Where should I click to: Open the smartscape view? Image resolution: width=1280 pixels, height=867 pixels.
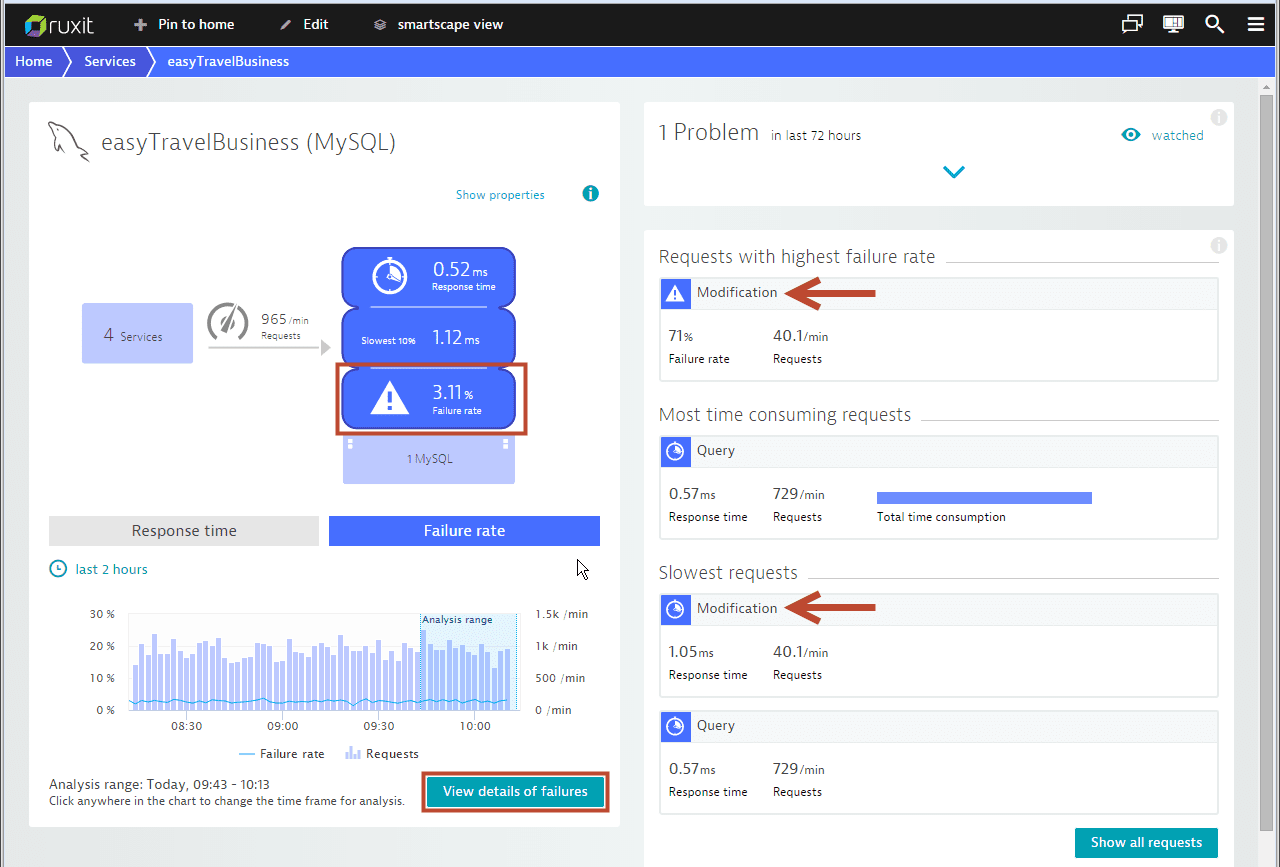click(438, 24)
